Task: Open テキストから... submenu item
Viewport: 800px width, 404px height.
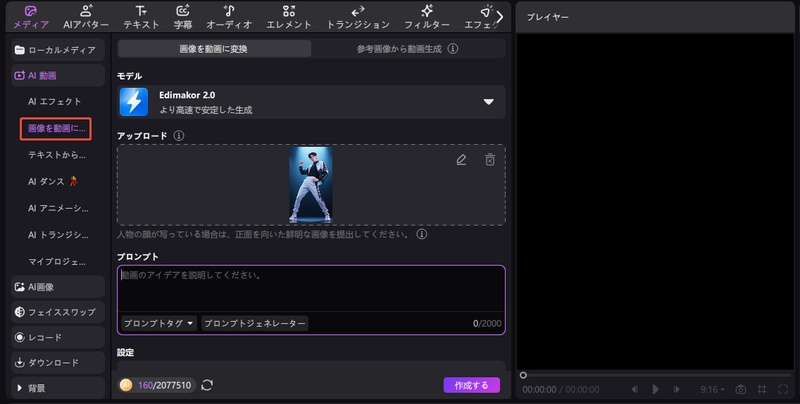Action: click(x=57, y=155)
